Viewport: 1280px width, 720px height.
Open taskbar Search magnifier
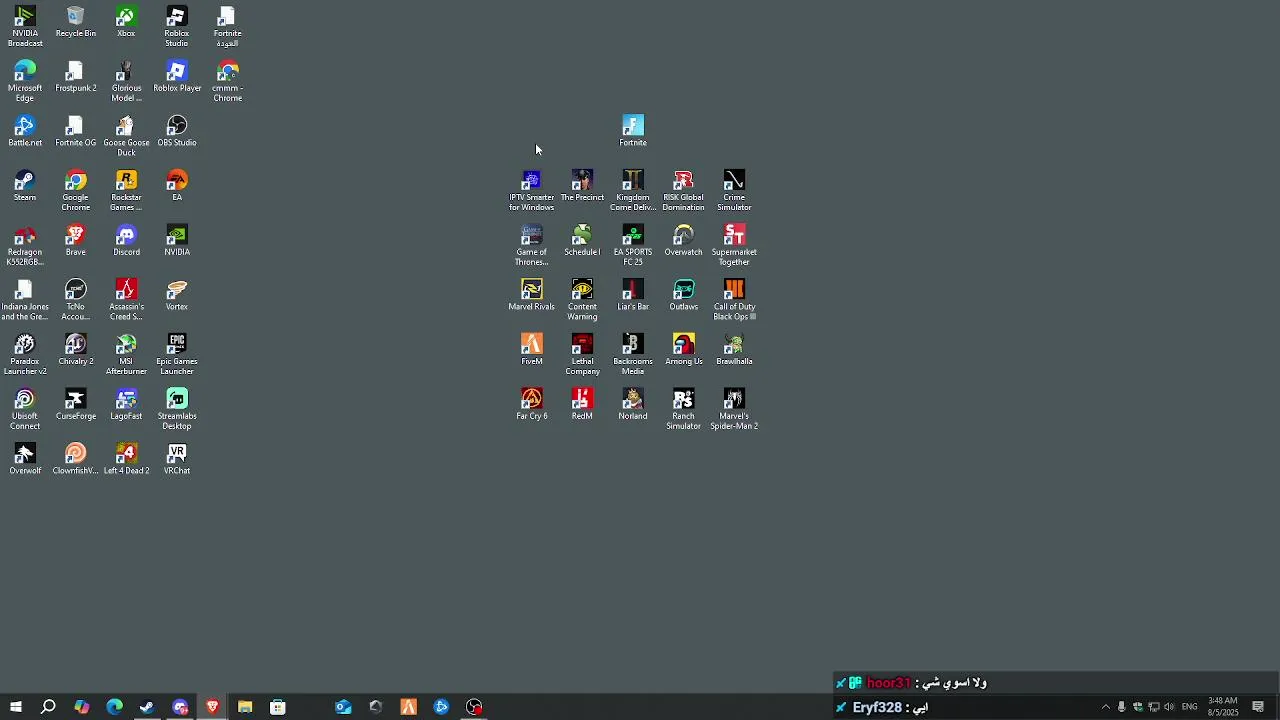[48, 707]
